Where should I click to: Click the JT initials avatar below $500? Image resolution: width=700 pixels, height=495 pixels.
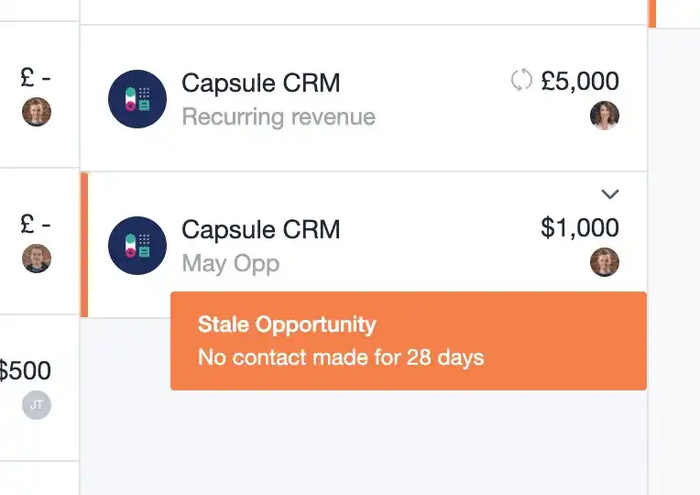coord(37,405)
